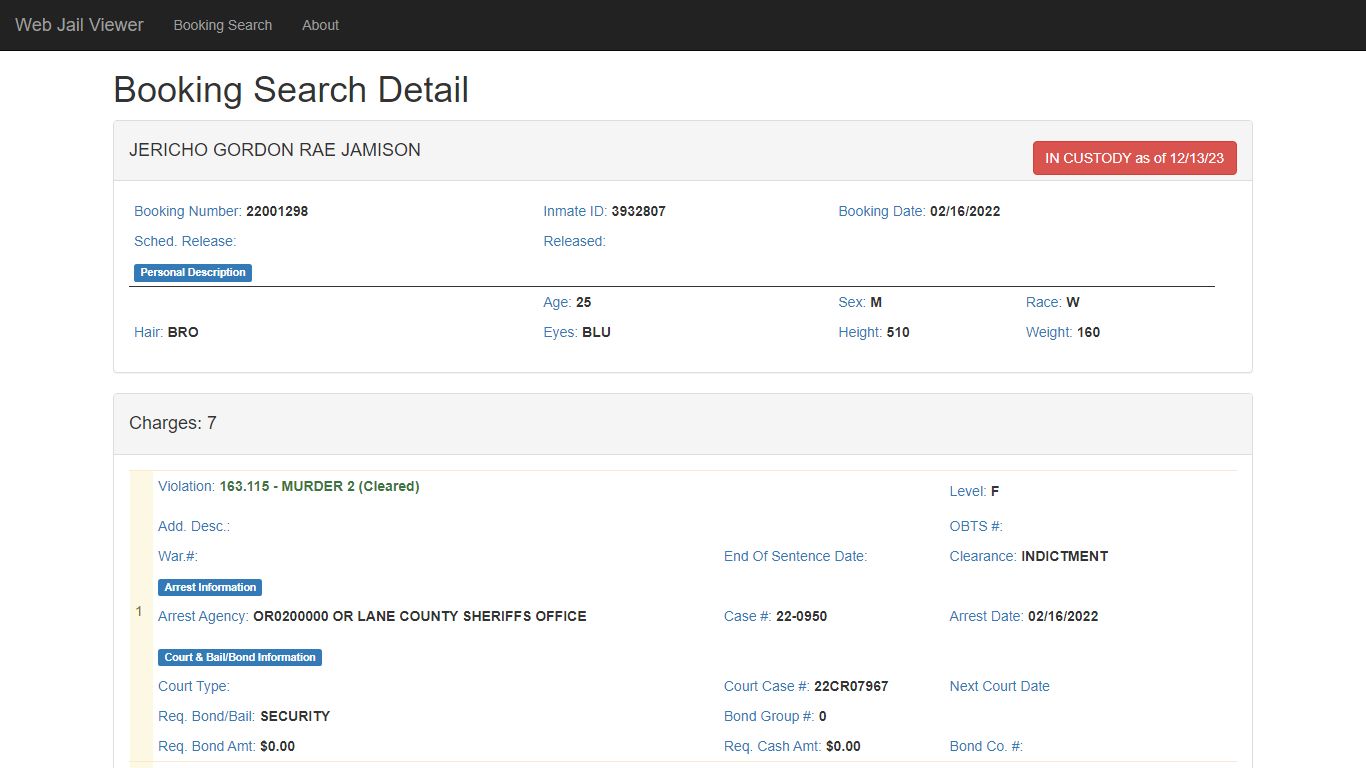
Task: Select the Personal Description label
Action: click(193, 272)
